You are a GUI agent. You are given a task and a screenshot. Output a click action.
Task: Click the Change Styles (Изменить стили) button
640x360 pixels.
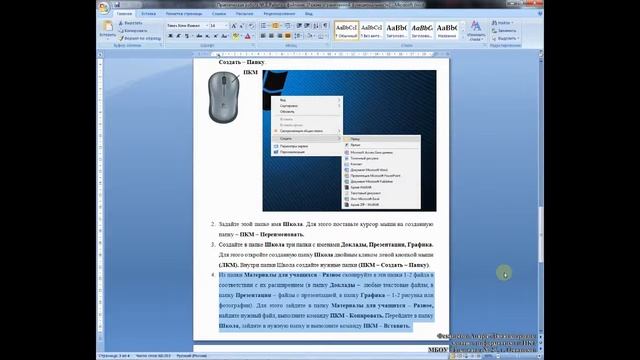[476, 31]
